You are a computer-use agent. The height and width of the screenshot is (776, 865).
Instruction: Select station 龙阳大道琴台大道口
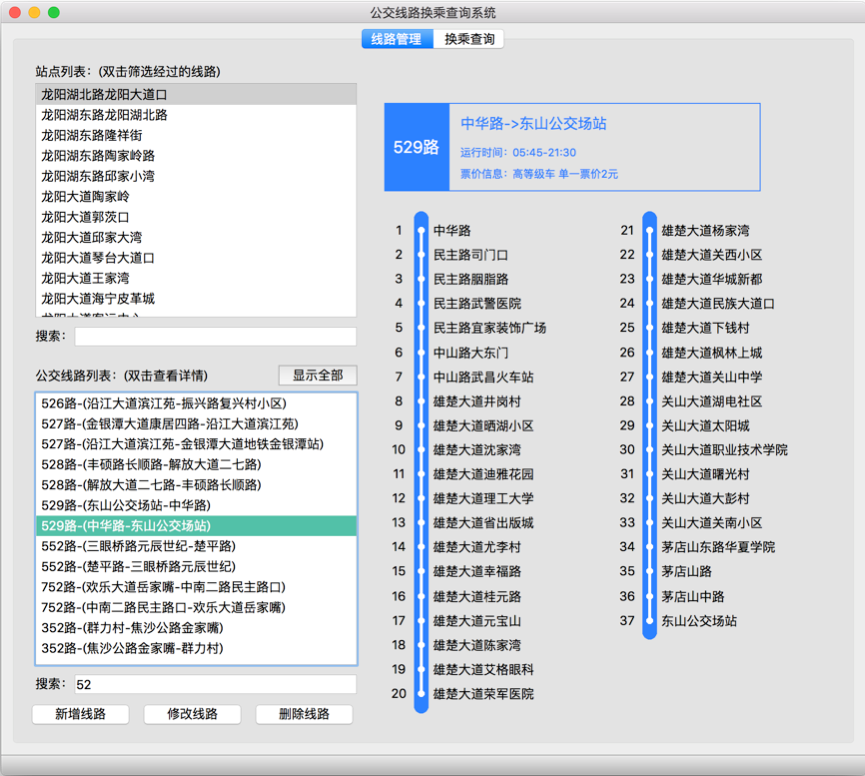(x=196, y=258)
